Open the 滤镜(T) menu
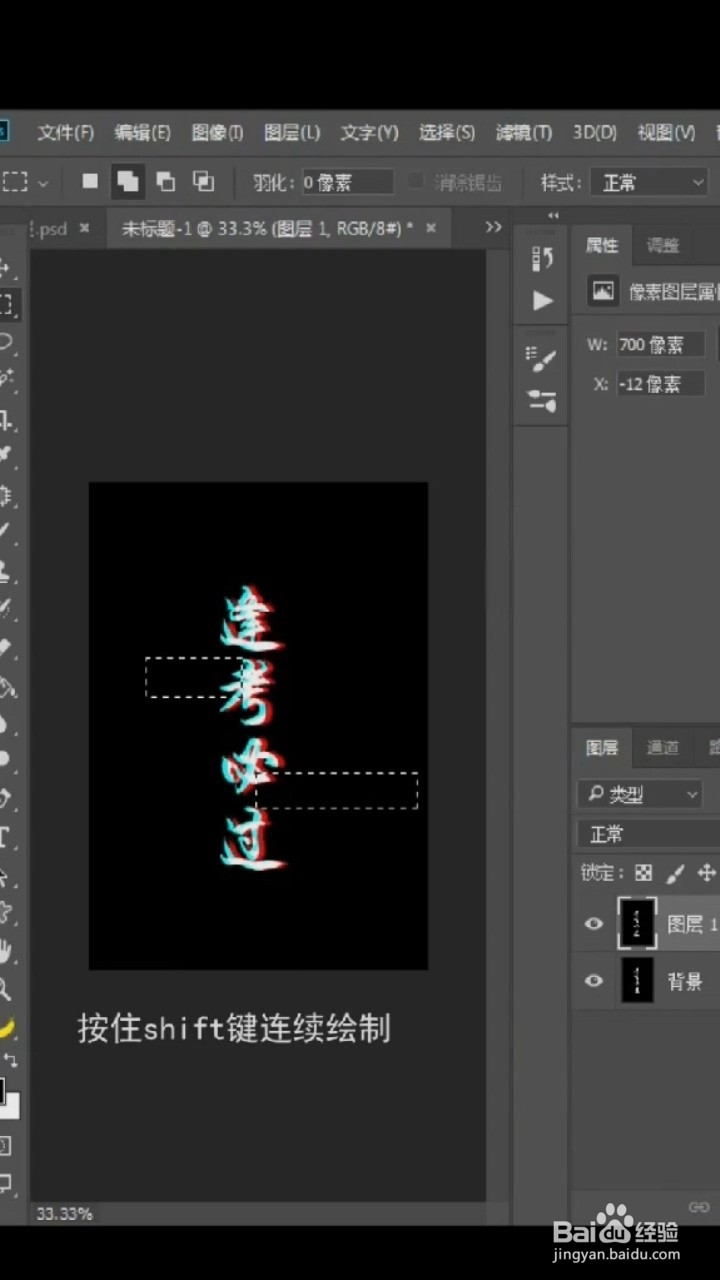This screenshot has height=1280, width=720. tap(524, 133)
